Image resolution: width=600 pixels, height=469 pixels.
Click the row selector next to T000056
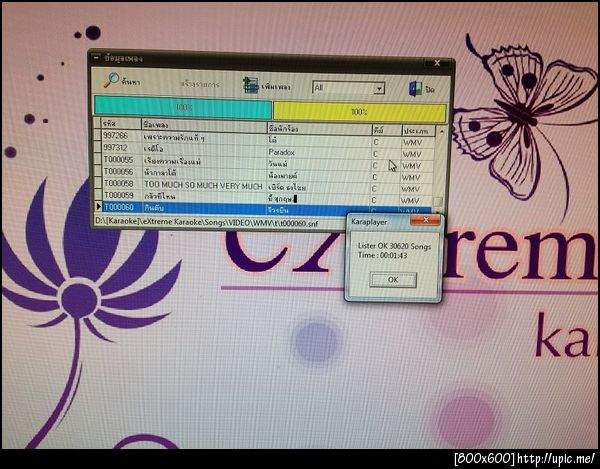(98, 171)
